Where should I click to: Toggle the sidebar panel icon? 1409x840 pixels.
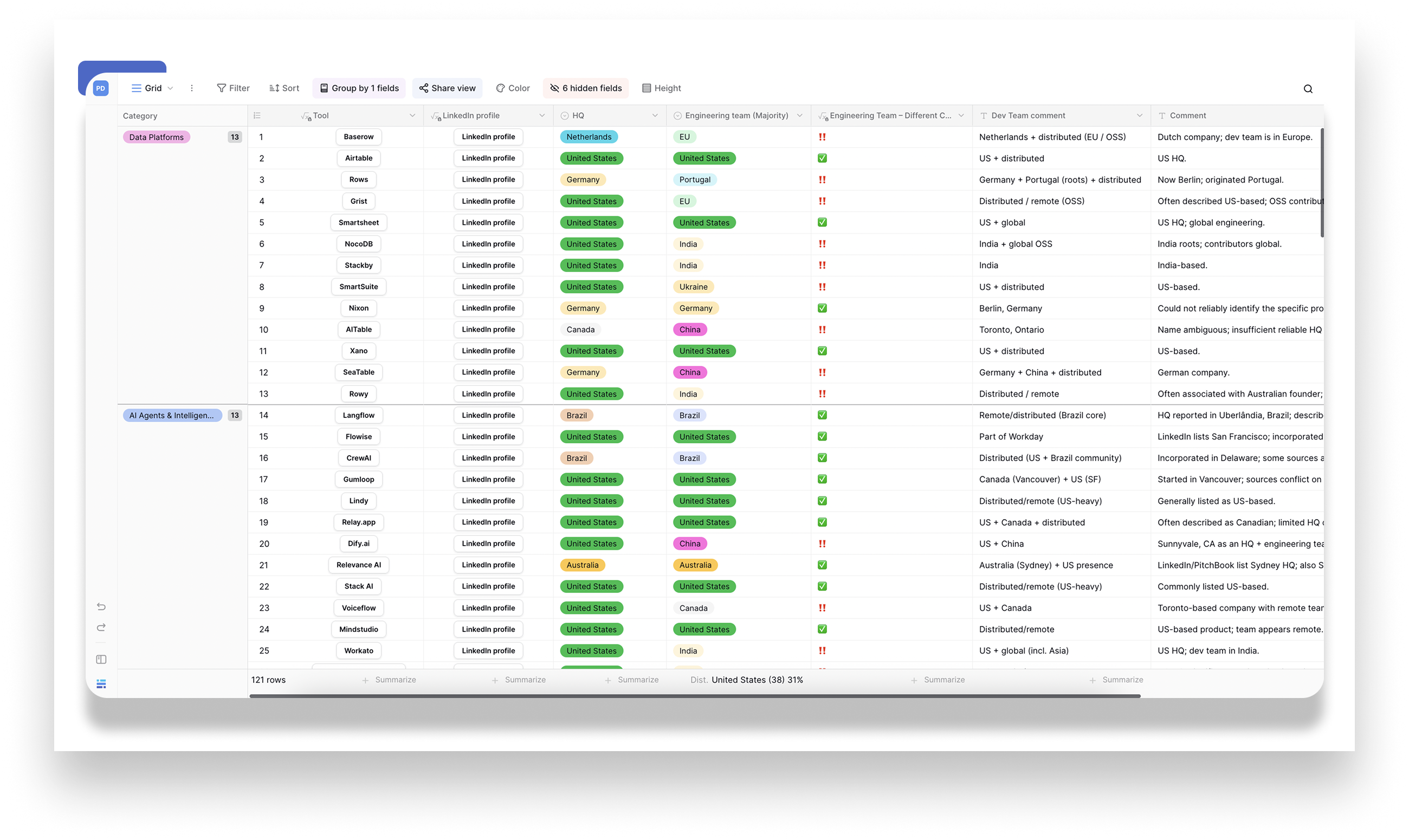pyautogui.click(x=101, y=659)
